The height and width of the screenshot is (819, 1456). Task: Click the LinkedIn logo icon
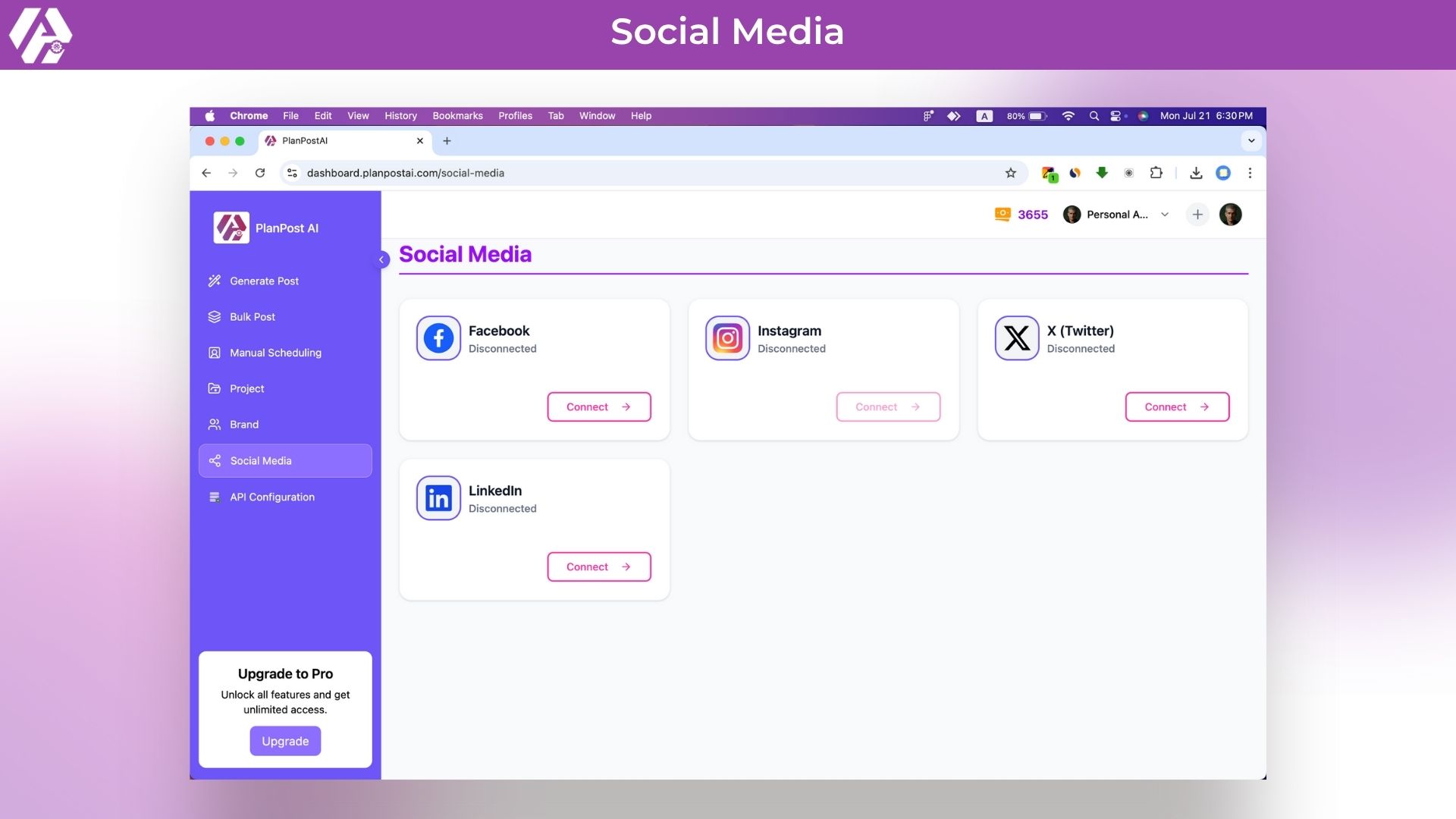pyautogui.click(x=438, y=498)
